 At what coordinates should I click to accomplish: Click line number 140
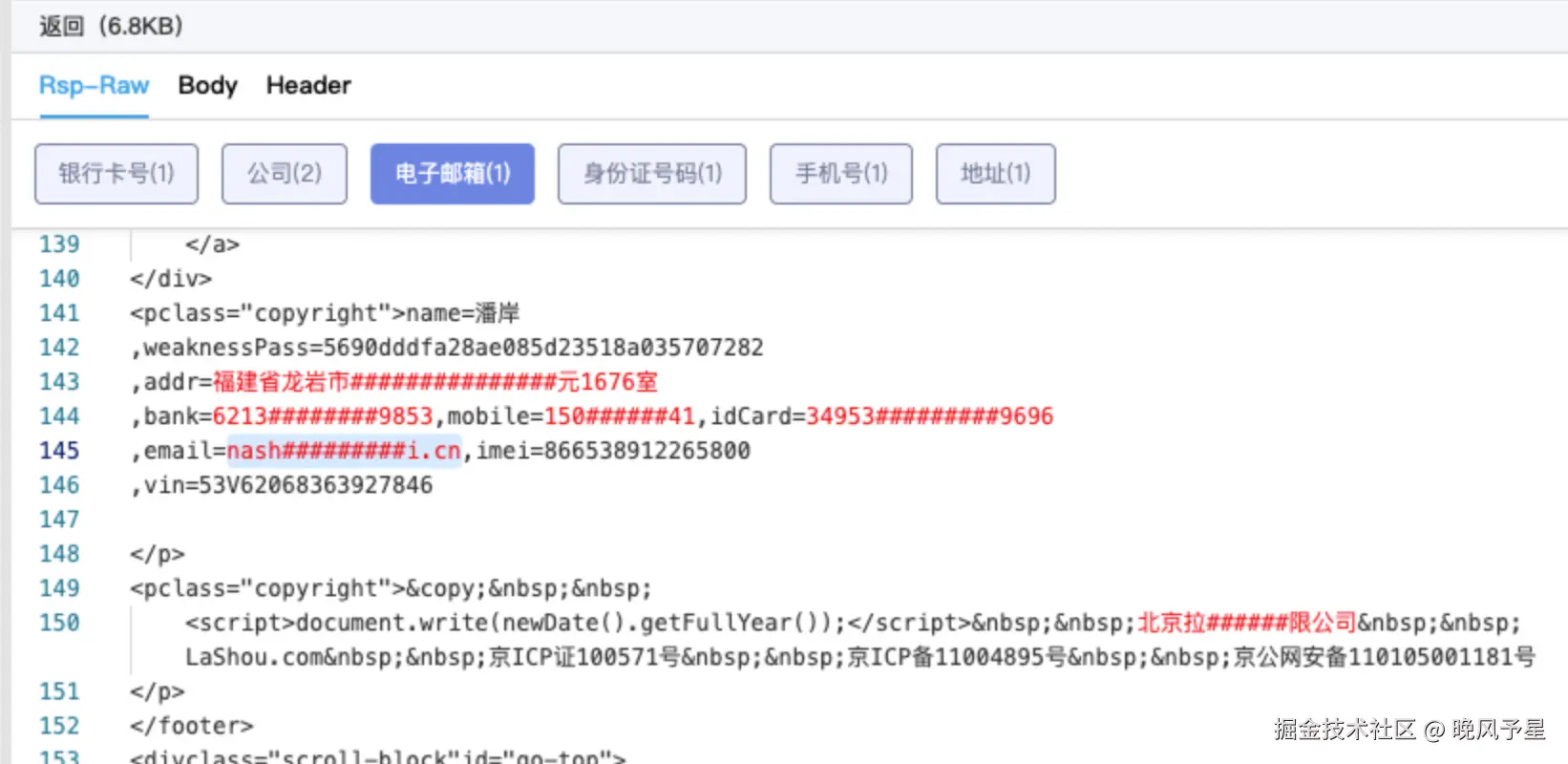(x=59, y=279)
